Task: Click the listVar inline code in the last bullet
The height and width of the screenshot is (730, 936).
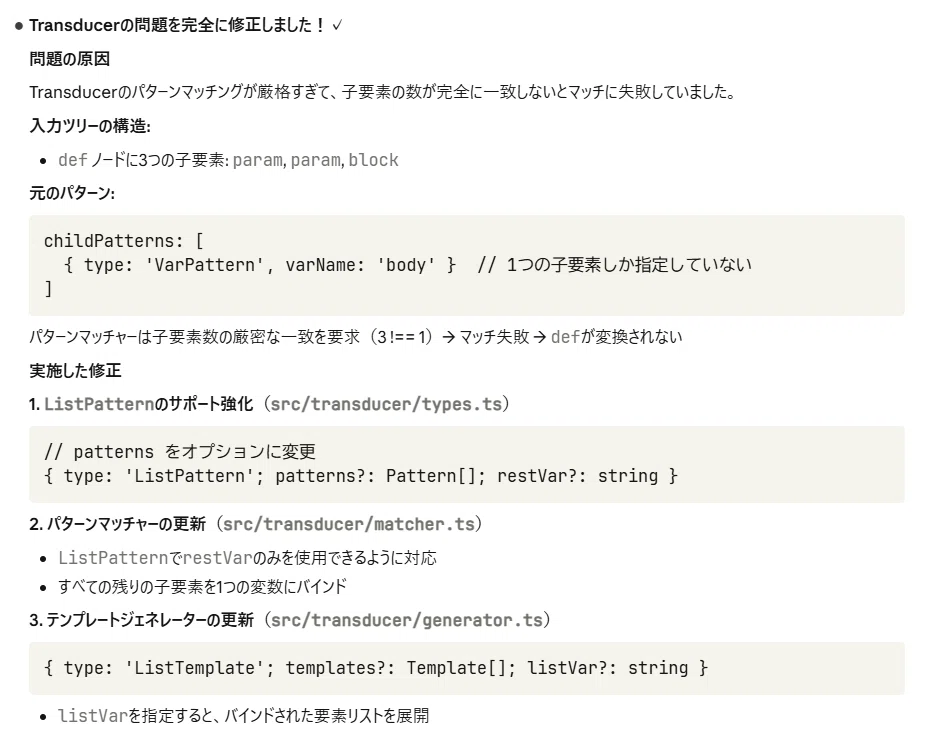Action: click(93, 715)
